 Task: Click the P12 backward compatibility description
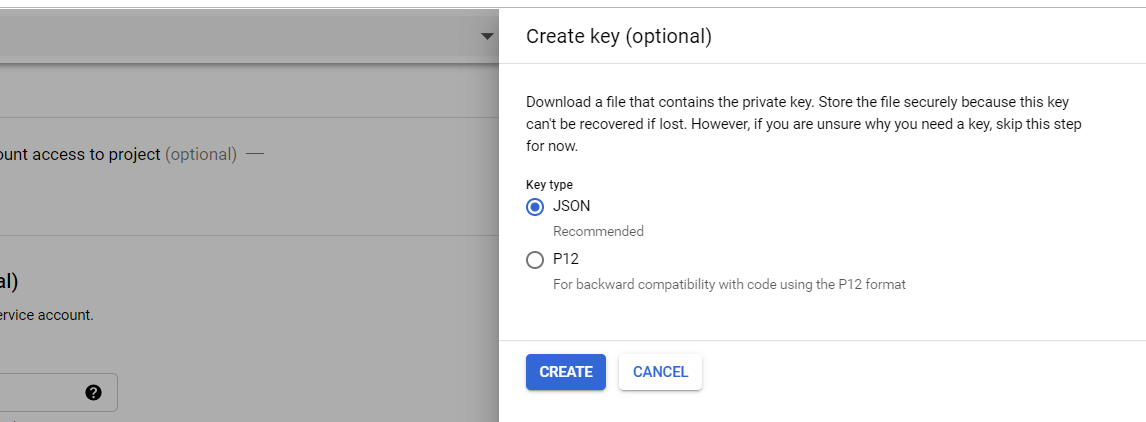click(729, 284)
